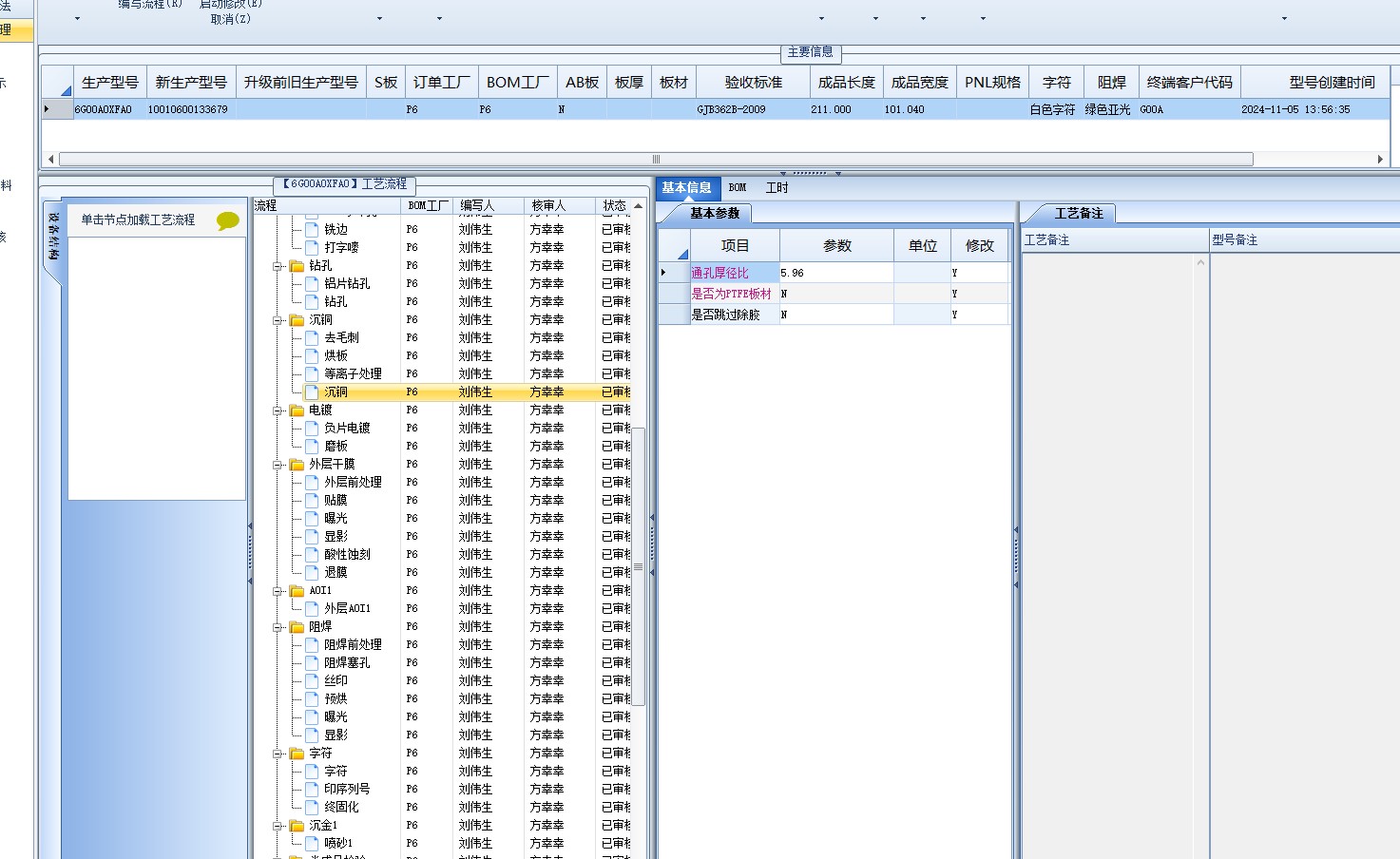Click the document icon next to 烘板
1400x859 pixels.
tap(312, 355)
